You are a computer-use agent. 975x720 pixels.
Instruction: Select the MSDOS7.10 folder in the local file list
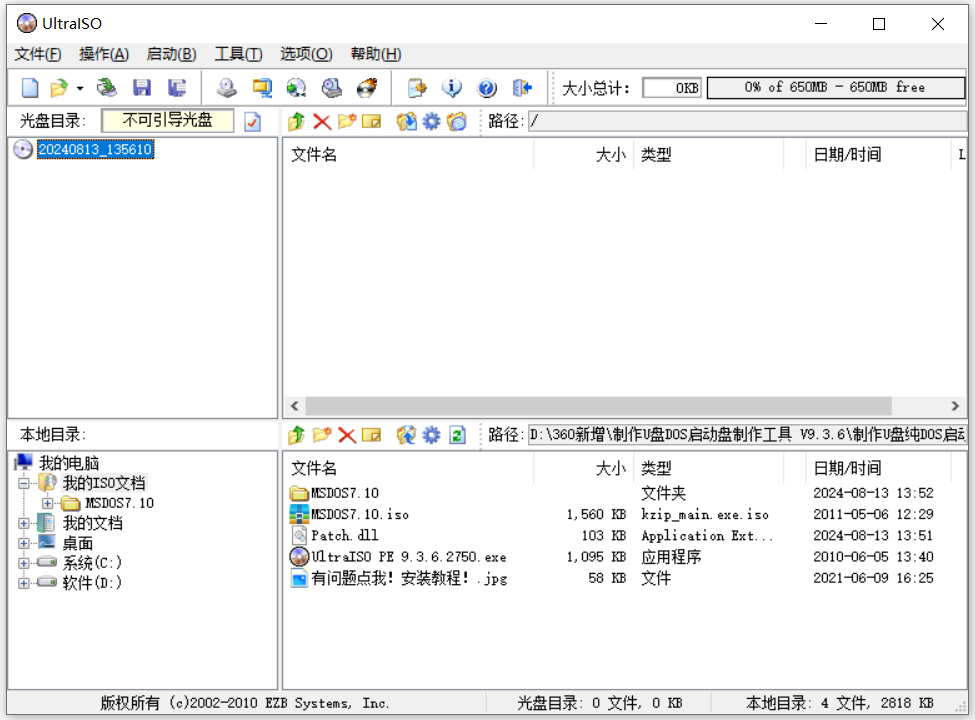[x=344, y=493]
